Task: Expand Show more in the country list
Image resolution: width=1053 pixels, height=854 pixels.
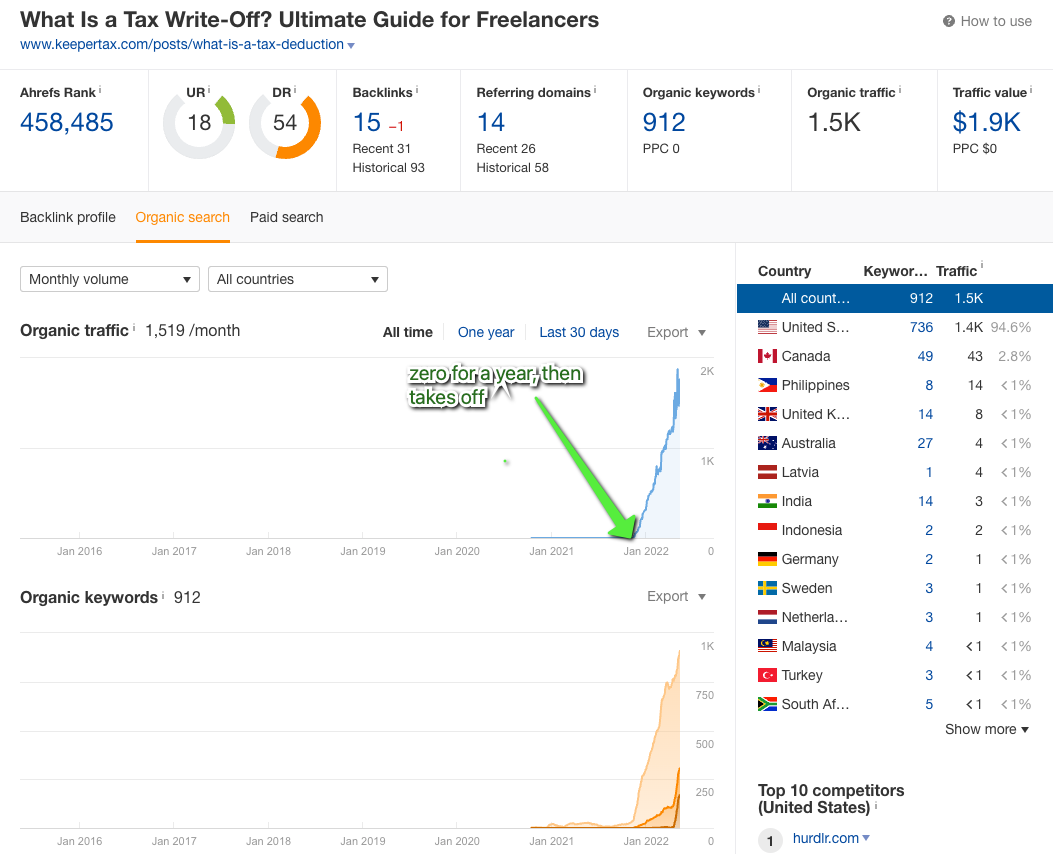Action: 986,729
